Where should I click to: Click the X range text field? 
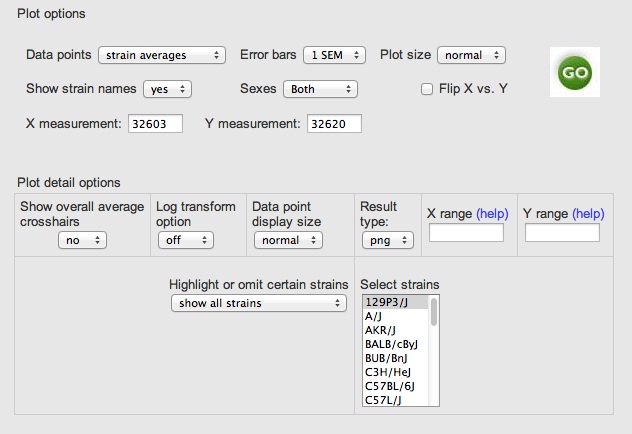[x=466, y=233]
